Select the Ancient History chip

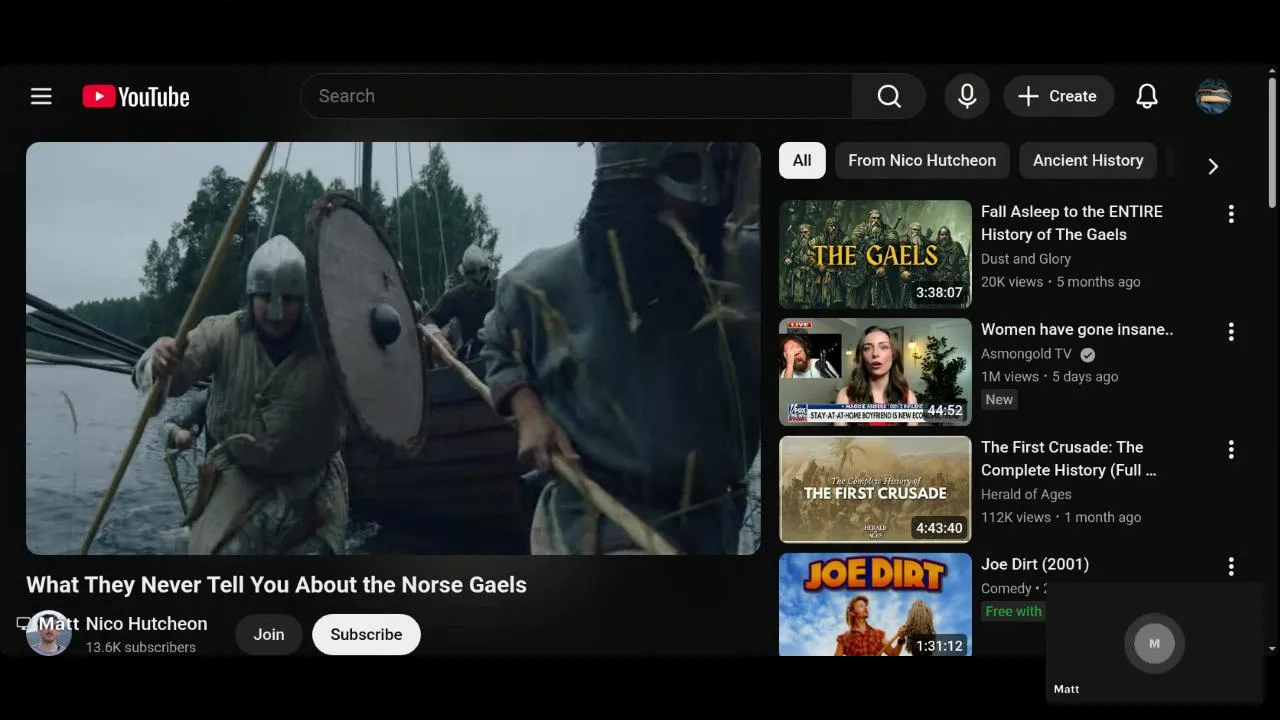point(1088,160)
